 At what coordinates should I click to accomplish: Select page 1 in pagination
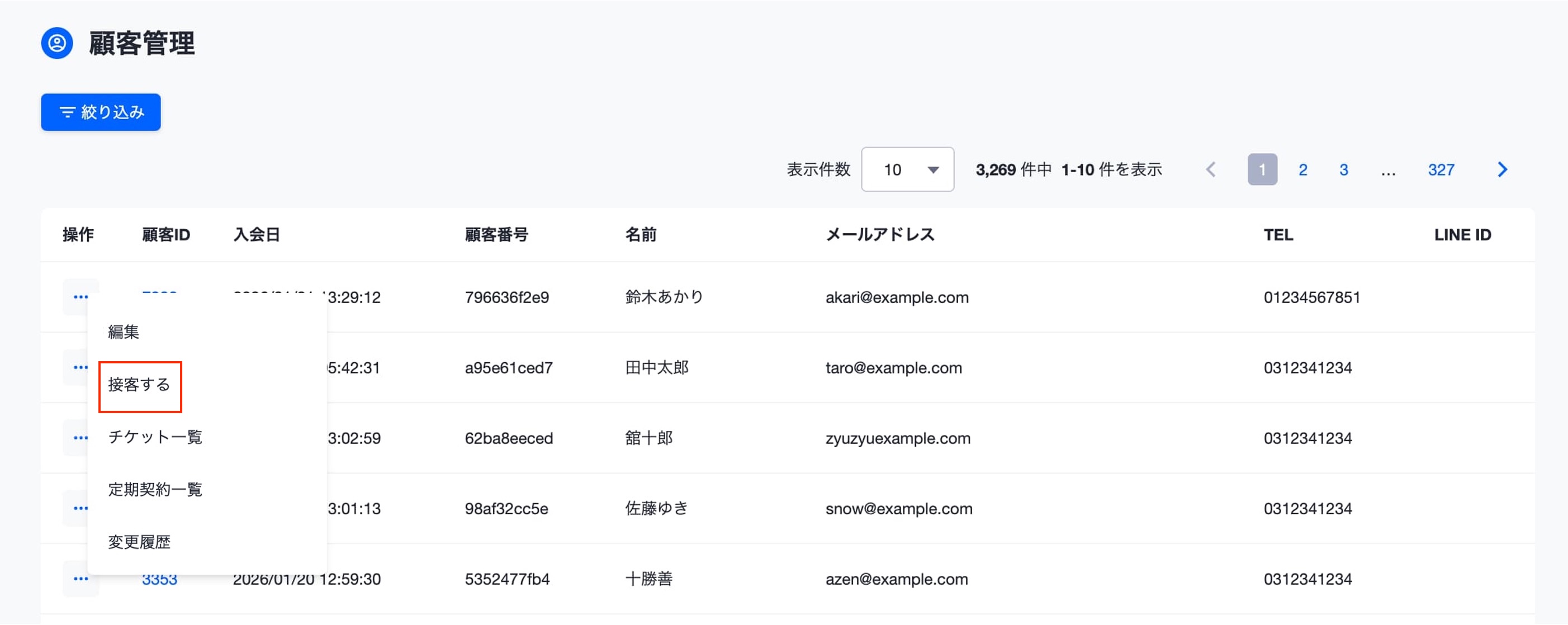tap(1262, 170)
